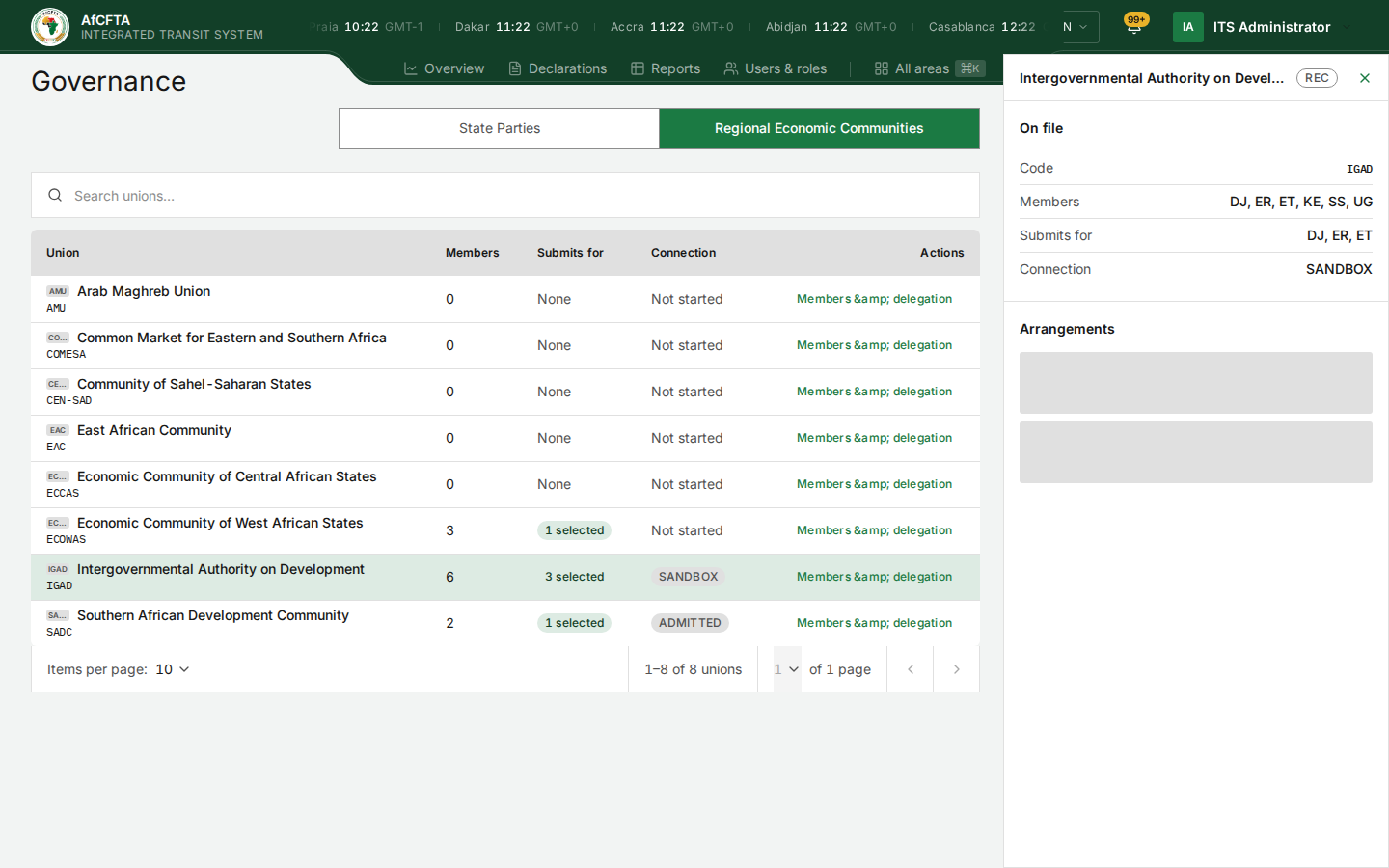The height and width of the screenshot is (868, 1389).
Task: Click the IA user avatar
Action: [1188, 27]
